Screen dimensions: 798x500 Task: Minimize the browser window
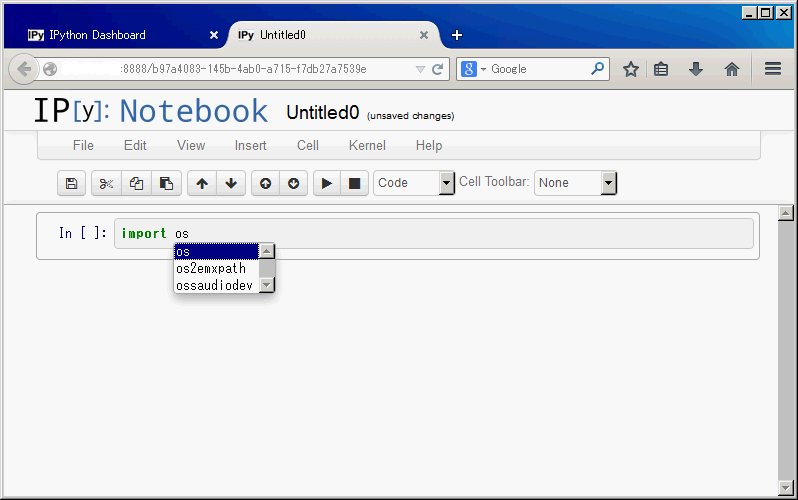point(749,13)
